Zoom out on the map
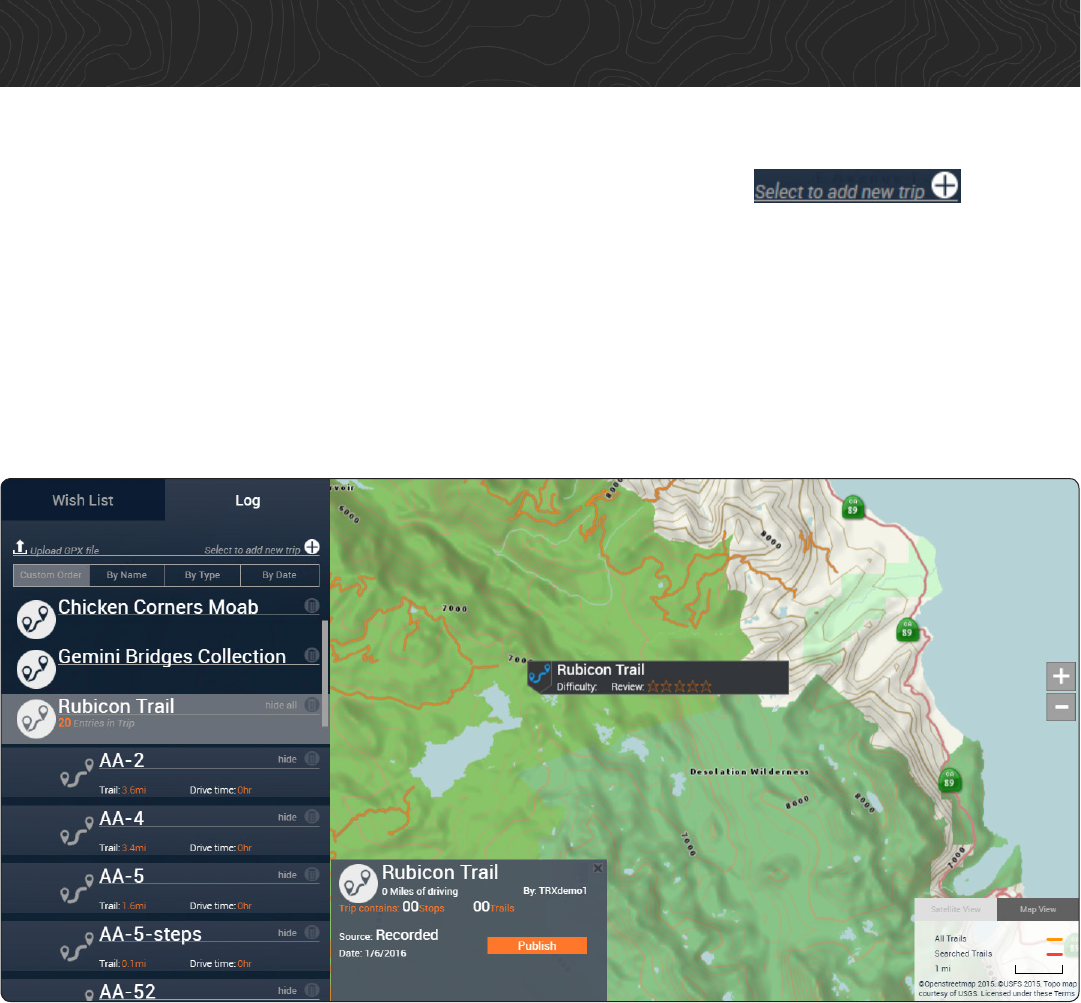This screenshot has height=1003, width=1081. (x=1061, y=707)
